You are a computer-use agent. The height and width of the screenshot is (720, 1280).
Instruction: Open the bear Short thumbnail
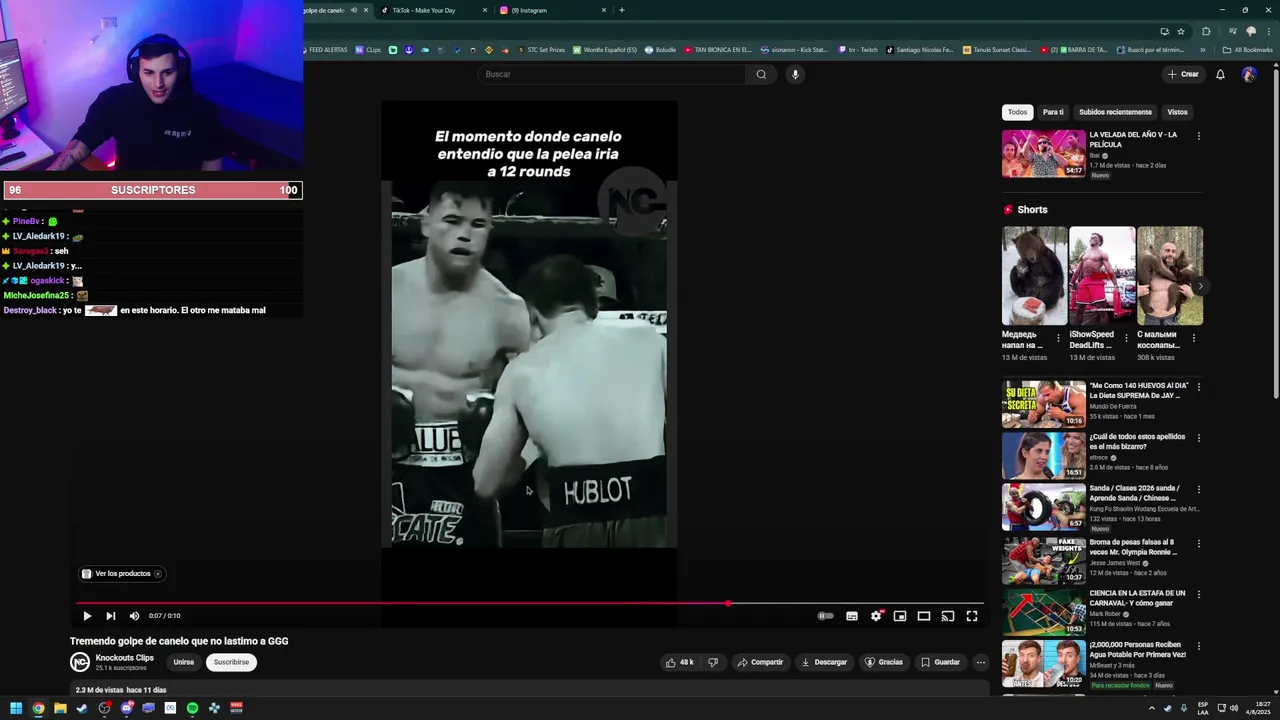1034,276
